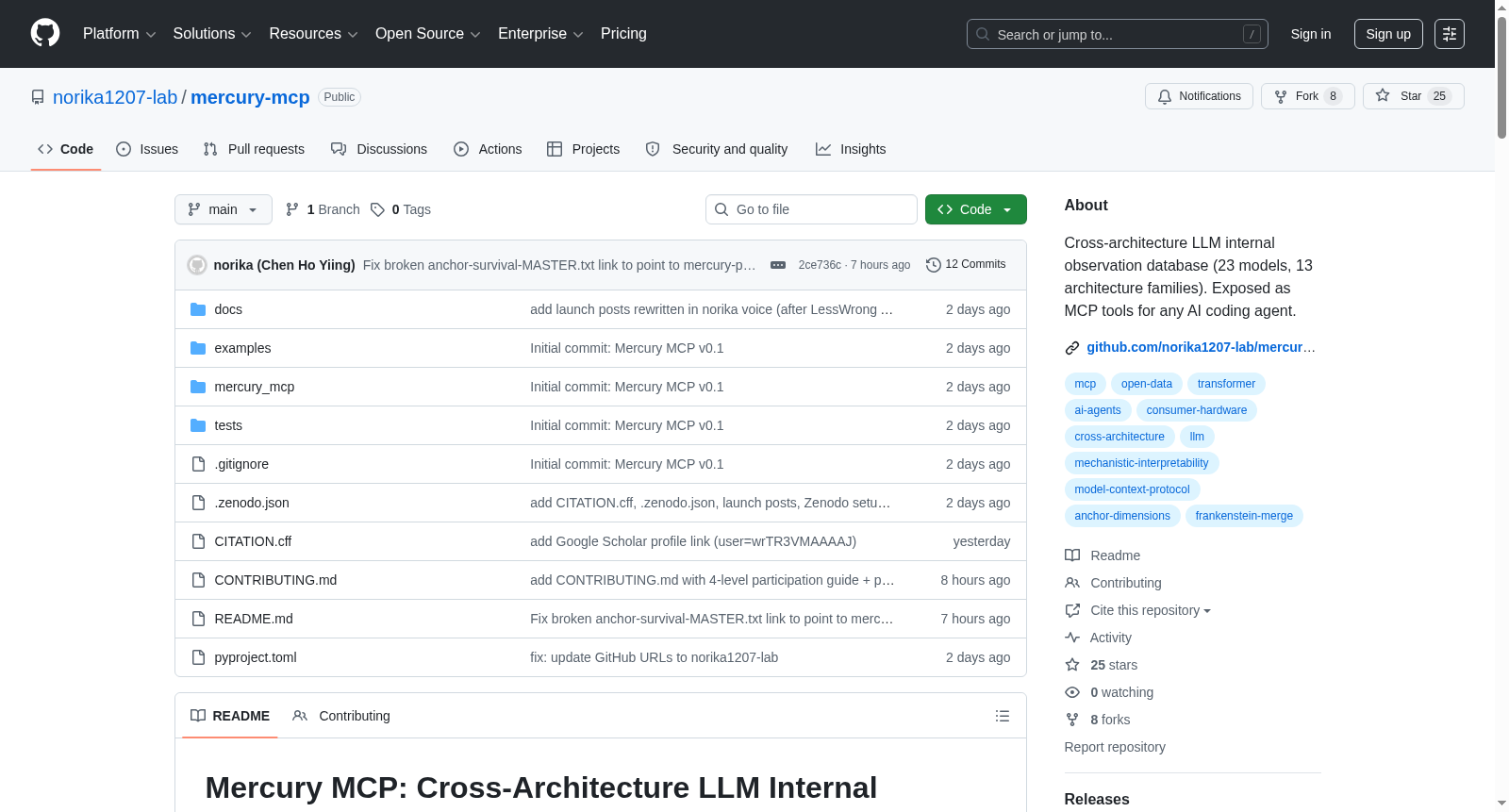Click the tag icon beside 0 Tags

(377, 209)
